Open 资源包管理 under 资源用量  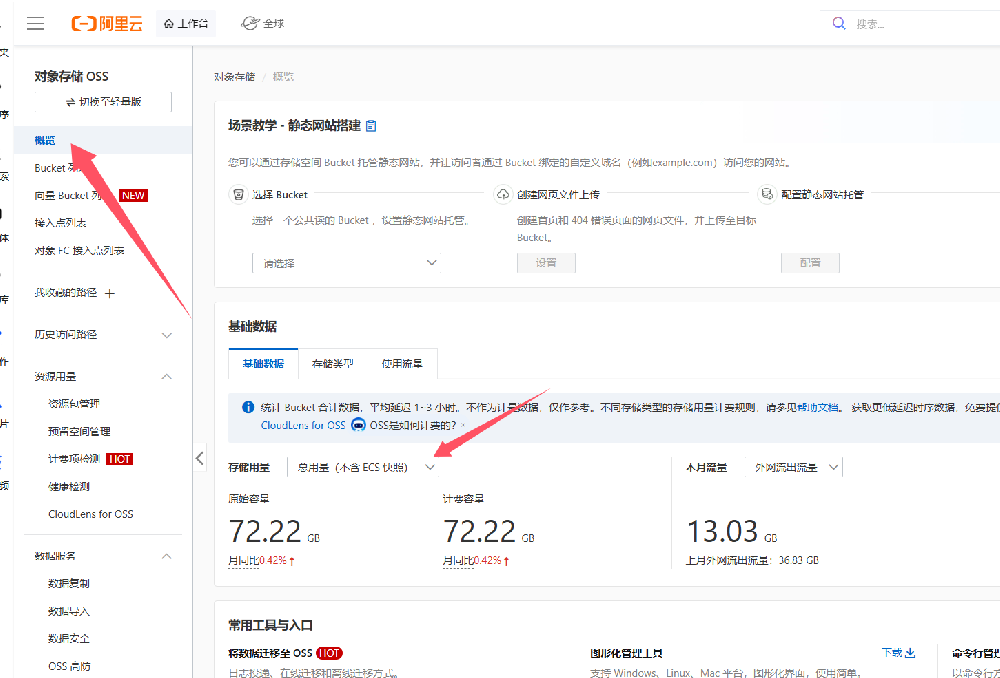(73, 404)
